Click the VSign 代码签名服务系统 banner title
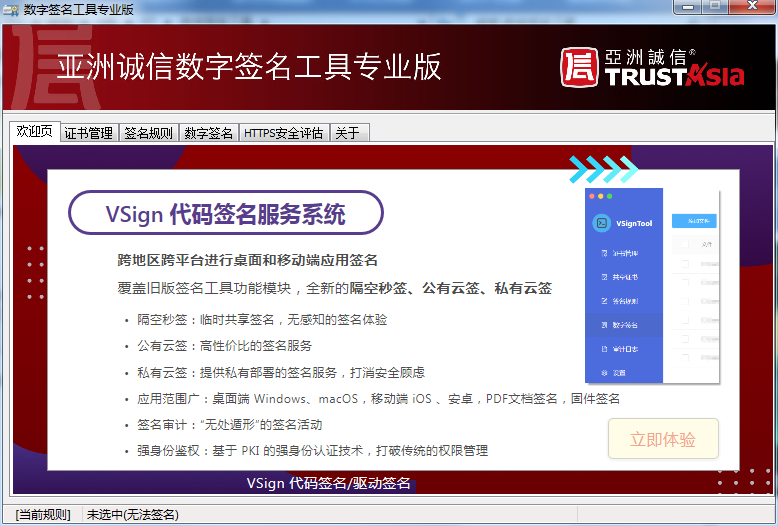Viewport: 778px width, 526px height. 226,213
